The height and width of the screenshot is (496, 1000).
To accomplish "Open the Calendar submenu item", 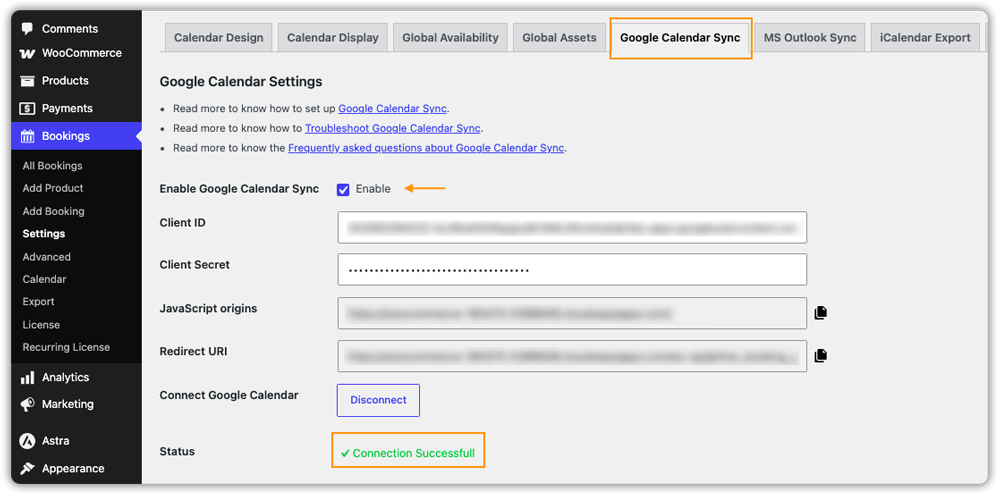I will [x=44, y=279].
